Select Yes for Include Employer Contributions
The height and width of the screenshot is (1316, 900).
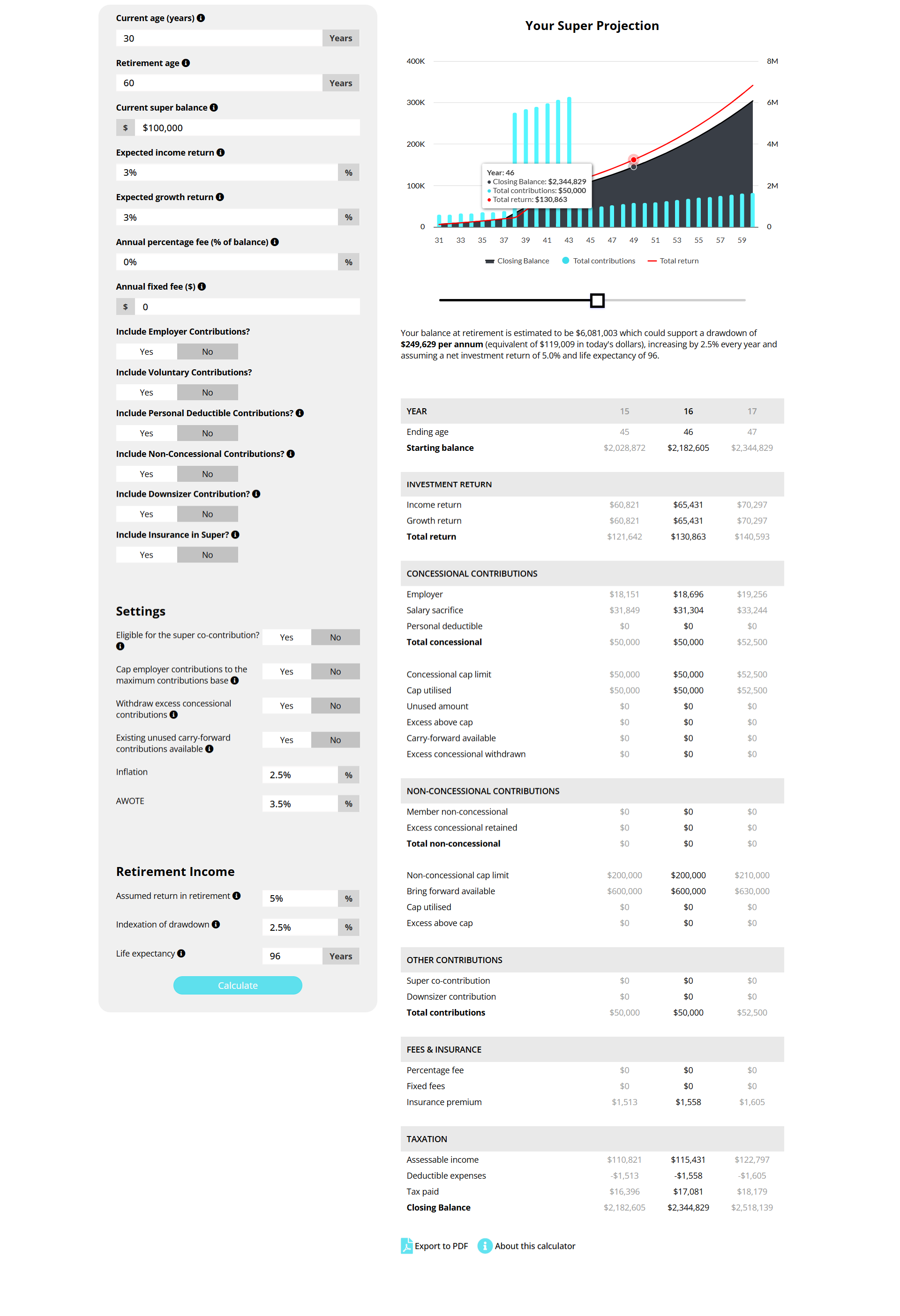[x=146, y=351]
